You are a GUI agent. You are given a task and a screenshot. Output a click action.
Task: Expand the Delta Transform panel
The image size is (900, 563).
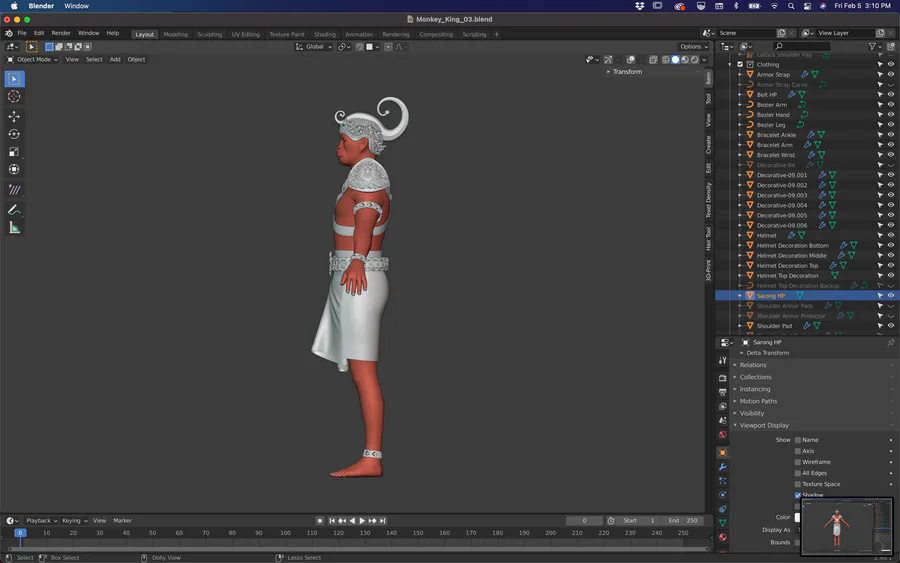[765, 353]
